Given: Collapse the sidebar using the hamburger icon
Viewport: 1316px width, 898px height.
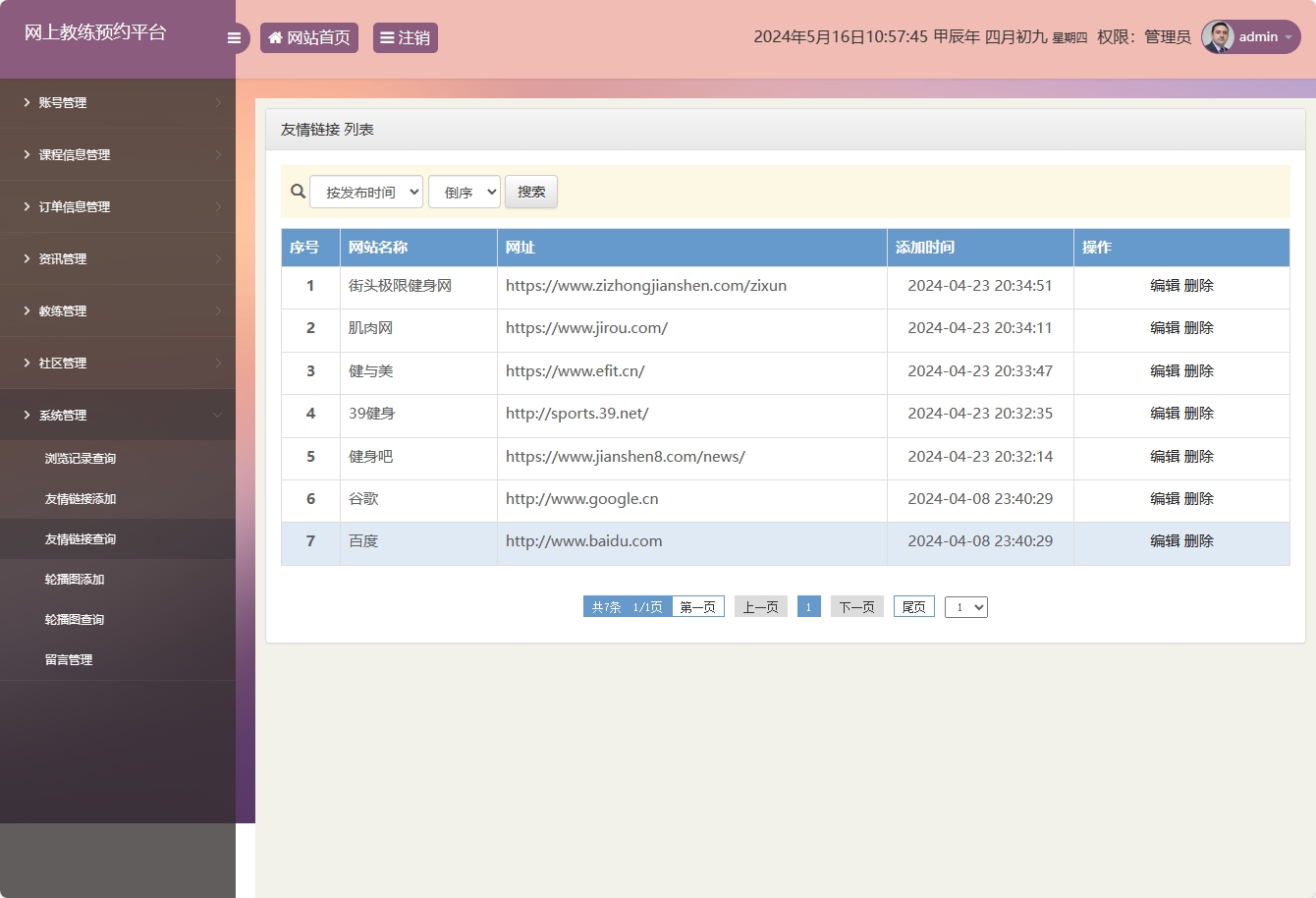Looking at the screenshot, I should point(234,37).
